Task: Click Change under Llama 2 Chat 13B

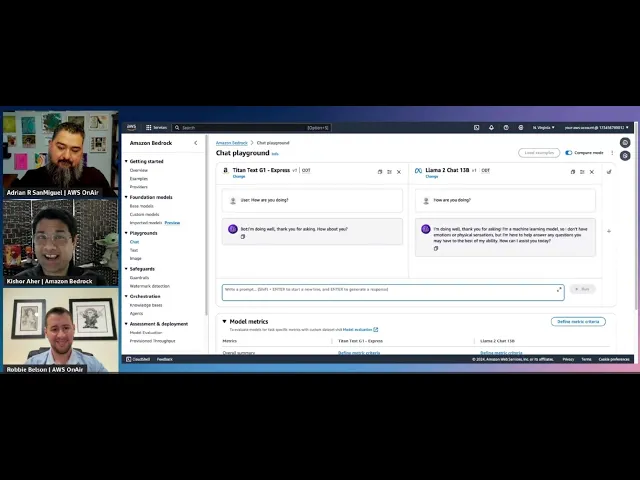Action: click(x=431, y=177)
